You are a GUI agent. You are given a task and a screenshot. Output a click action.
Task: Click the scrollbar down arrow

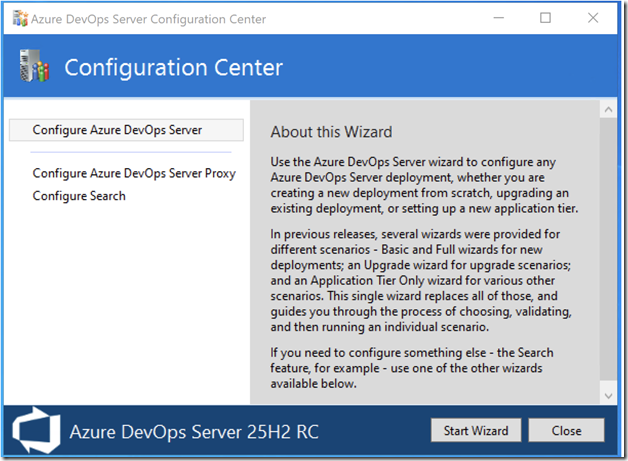(609, 398)
